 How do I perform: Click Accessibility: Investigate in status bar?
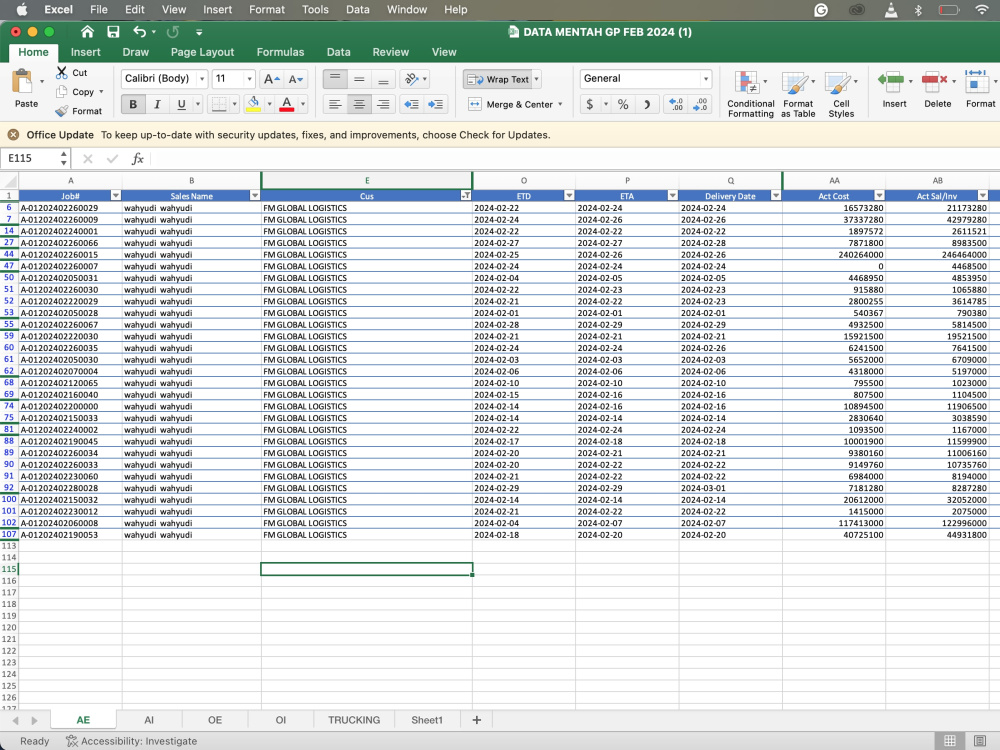tap(132, 741)
